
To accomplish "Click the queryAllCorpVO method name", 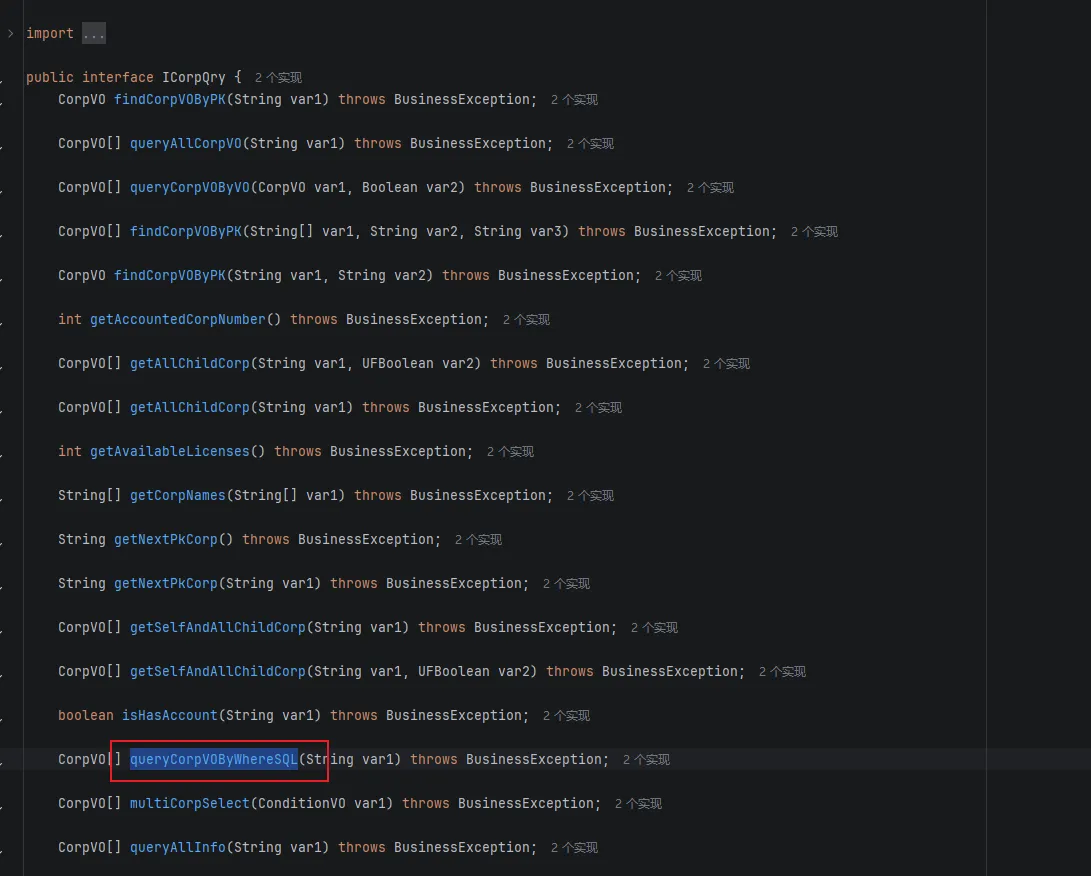I will tap(185, 144).
